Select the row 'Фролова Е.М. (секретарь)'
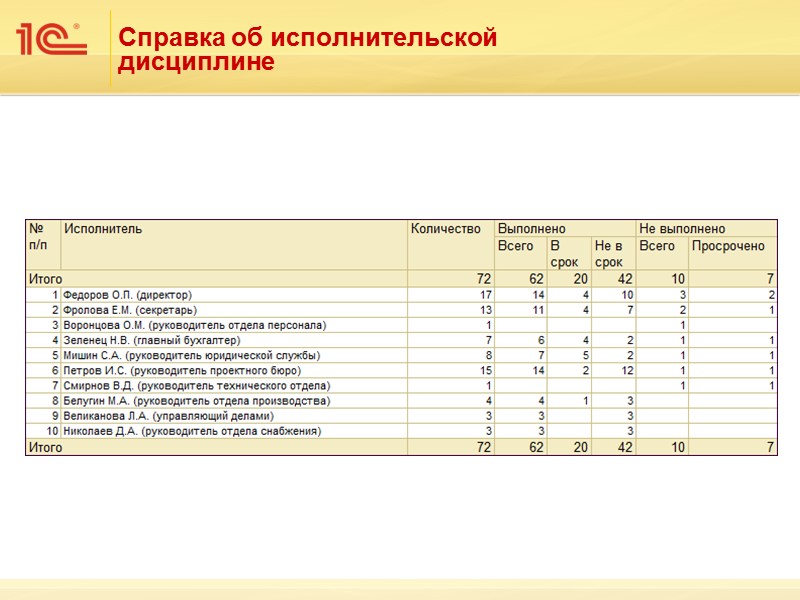Viewport: 800px width, 600px height. click(x=401, y=310)
